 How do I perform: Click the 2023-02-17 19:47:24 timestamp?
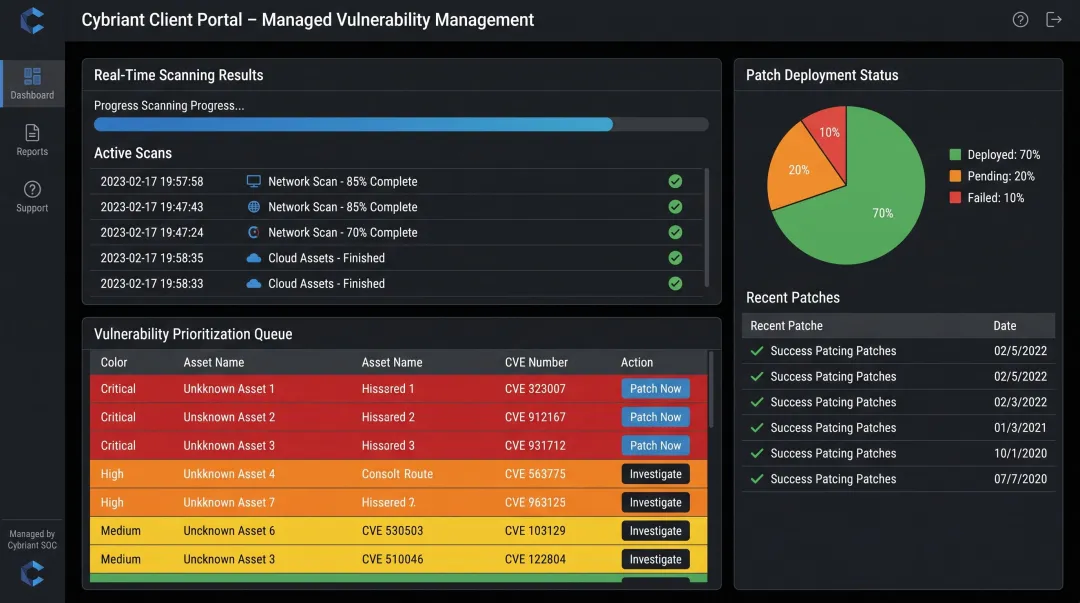(x=152, y=232)
